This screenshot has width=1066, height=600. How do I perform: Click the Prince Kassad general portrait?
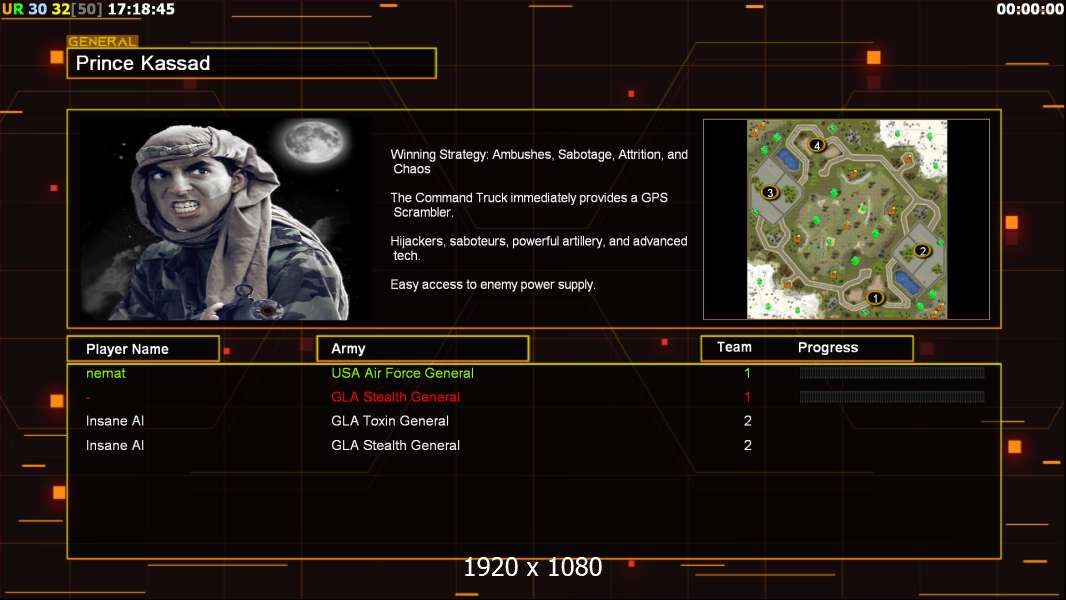pos(226,219)
